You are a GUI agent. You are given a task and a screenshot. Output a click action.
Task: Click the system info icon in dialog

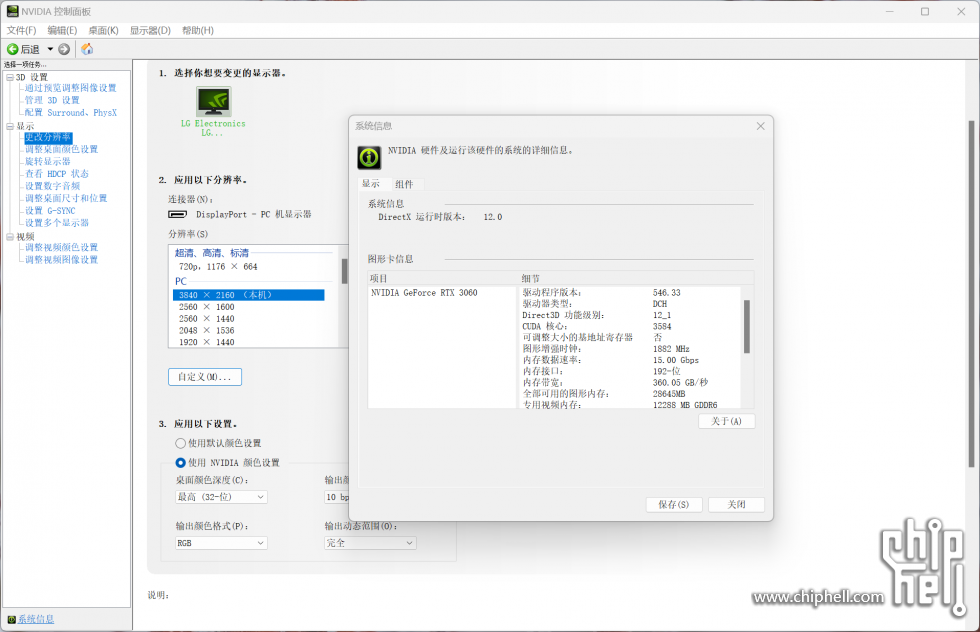[x=369, y=157]
